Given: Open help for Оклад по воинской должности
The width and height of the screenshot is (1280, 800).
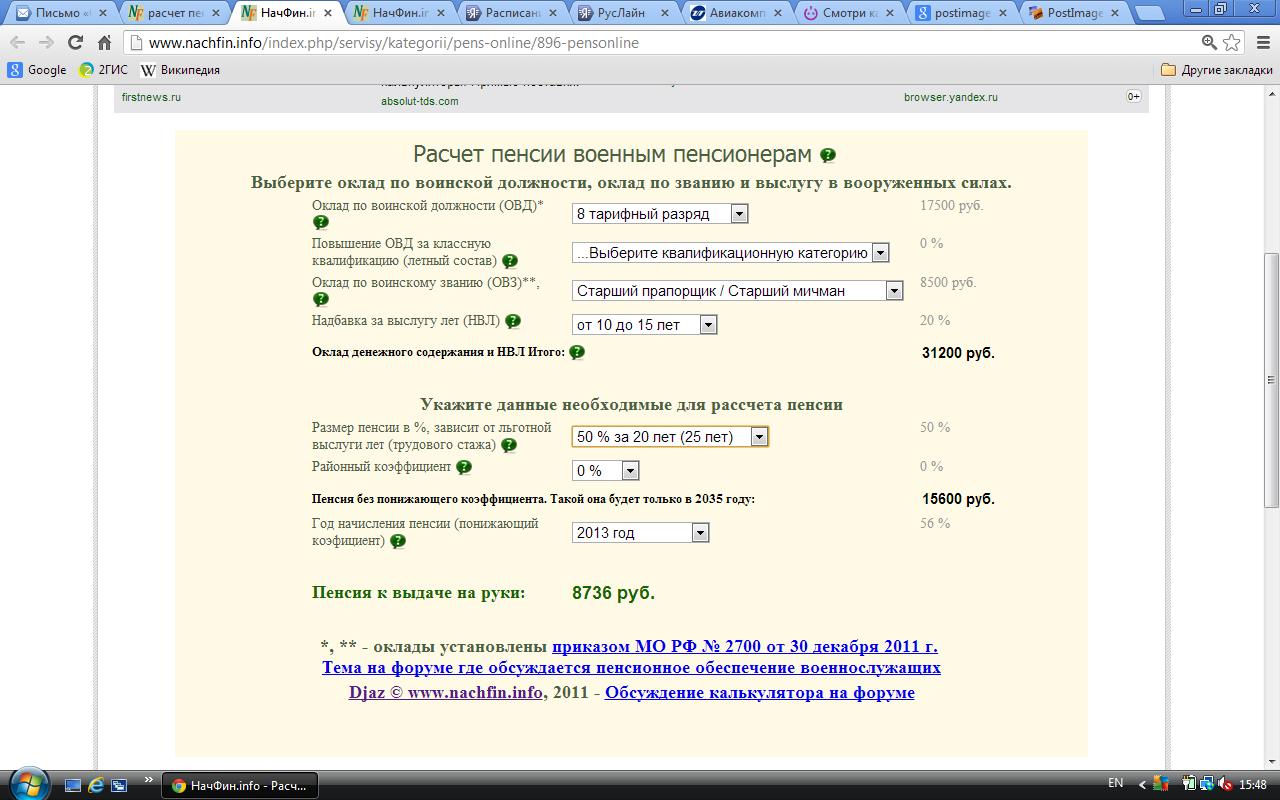Looking at the screenshot, I should click(320, 222).
